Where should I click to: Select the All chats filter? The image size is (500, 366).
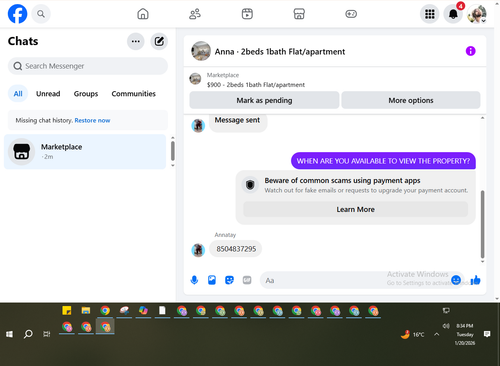(18, 94)
